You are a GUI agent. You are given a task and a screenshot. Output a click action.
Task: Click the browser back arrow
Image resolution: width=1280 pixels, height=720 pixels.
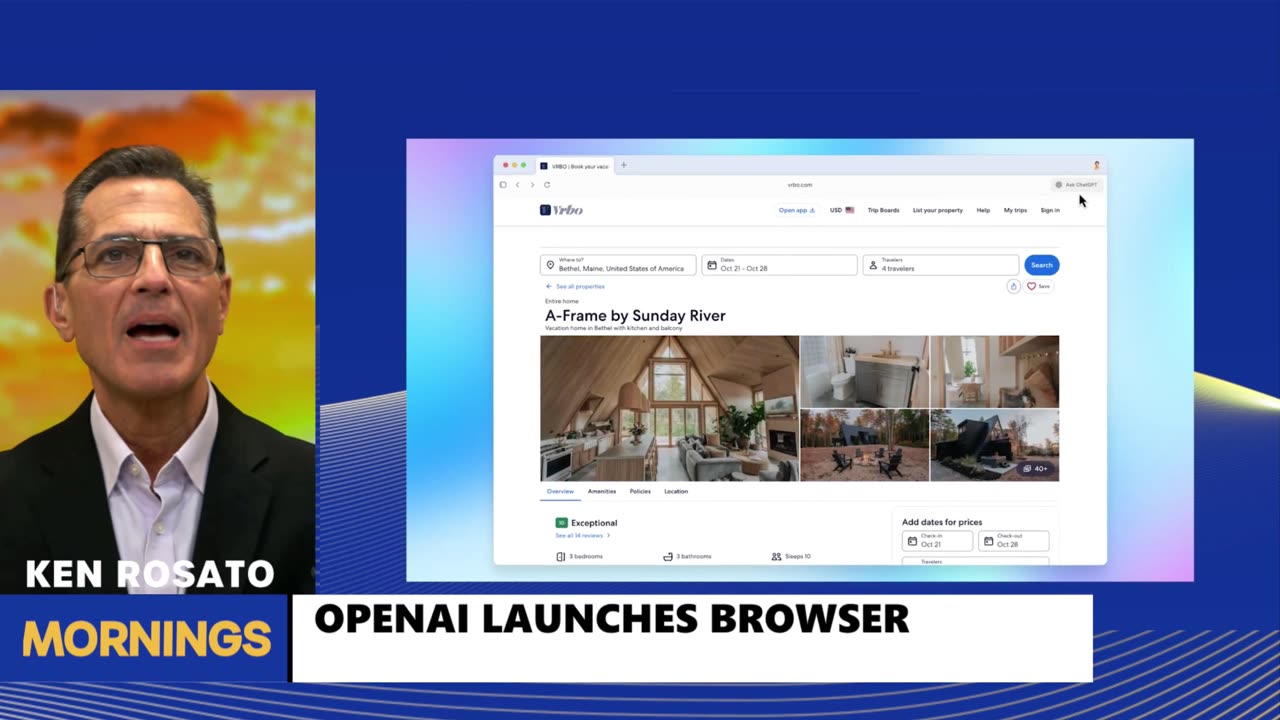pyautogui.click(x=517, y=185)
